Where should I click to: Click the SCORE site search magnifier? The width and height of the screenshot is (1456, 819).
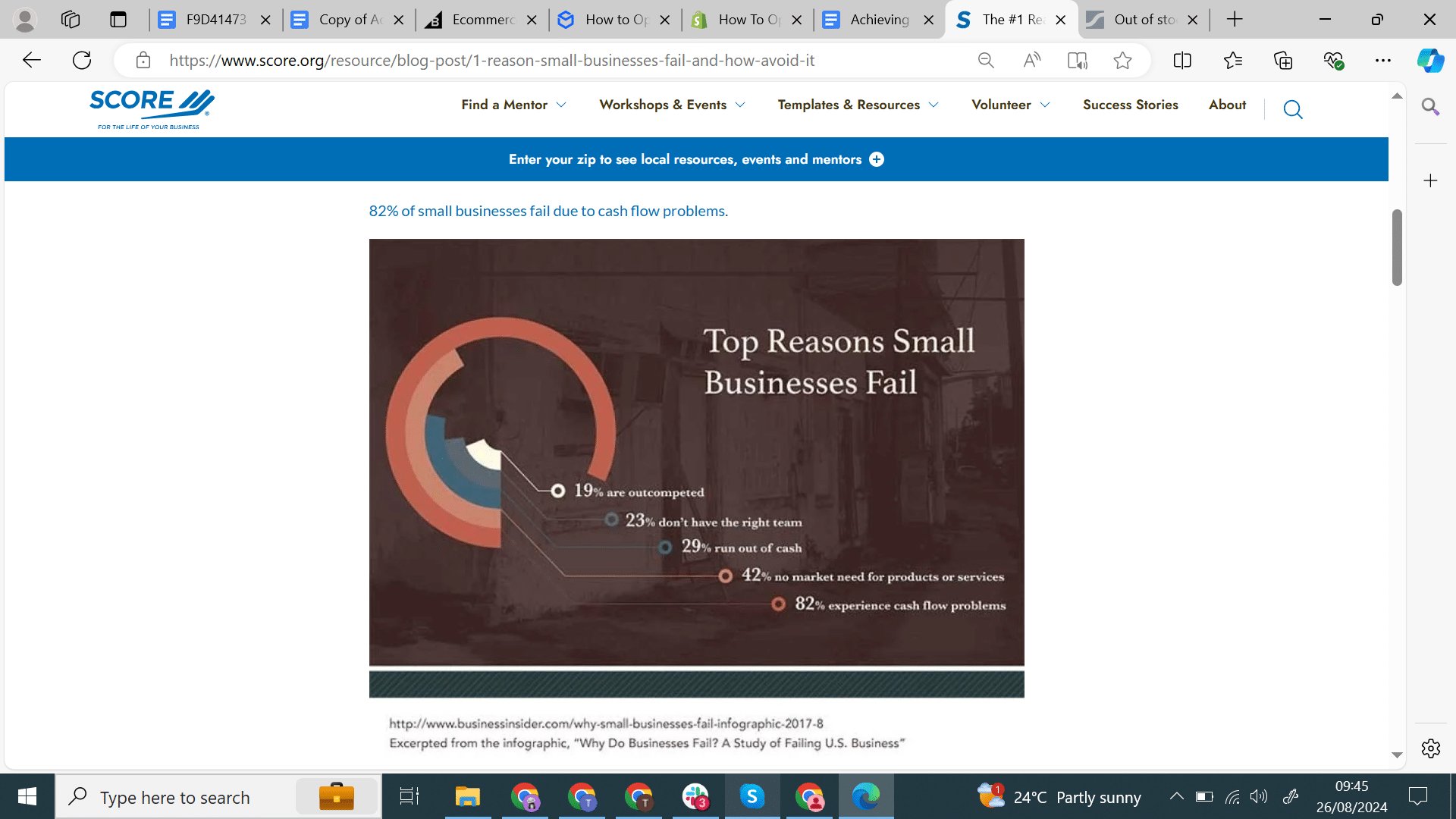pos(1293,110)
